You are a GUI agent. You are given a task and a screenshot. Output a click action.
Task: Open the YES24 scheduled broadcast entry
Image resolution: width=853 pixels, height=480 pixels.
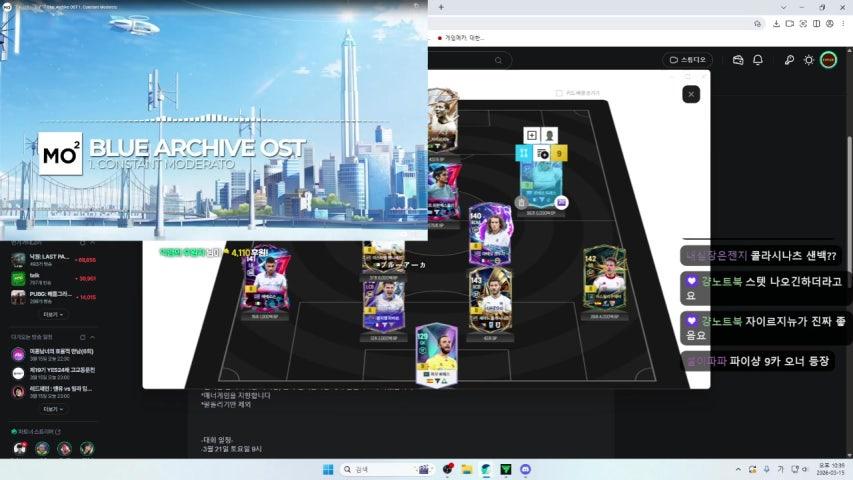tap(53, 373)
